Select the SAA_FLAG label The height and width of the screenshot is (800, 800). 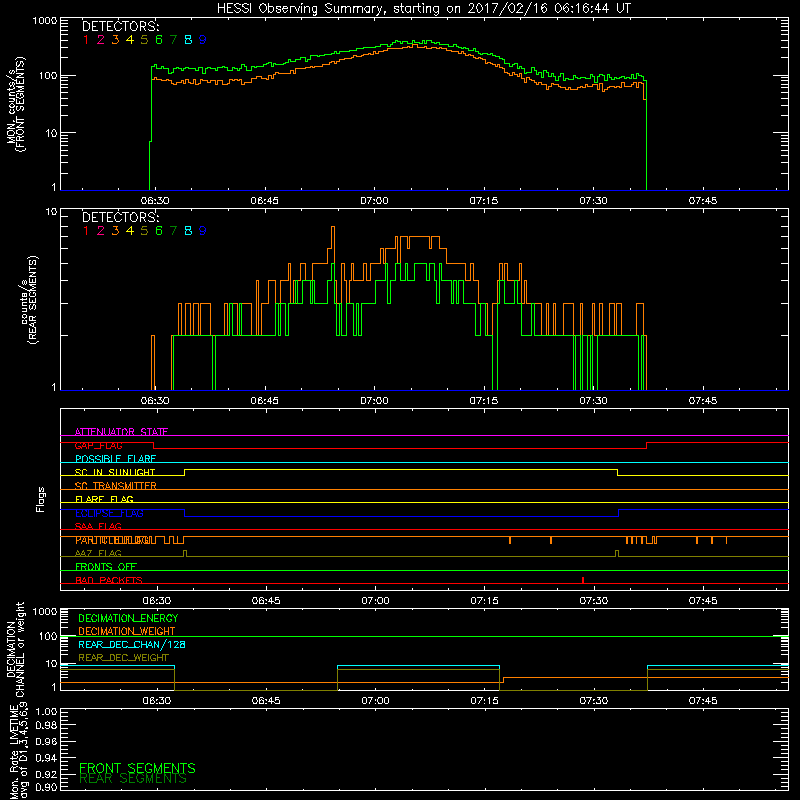[98, 526]
